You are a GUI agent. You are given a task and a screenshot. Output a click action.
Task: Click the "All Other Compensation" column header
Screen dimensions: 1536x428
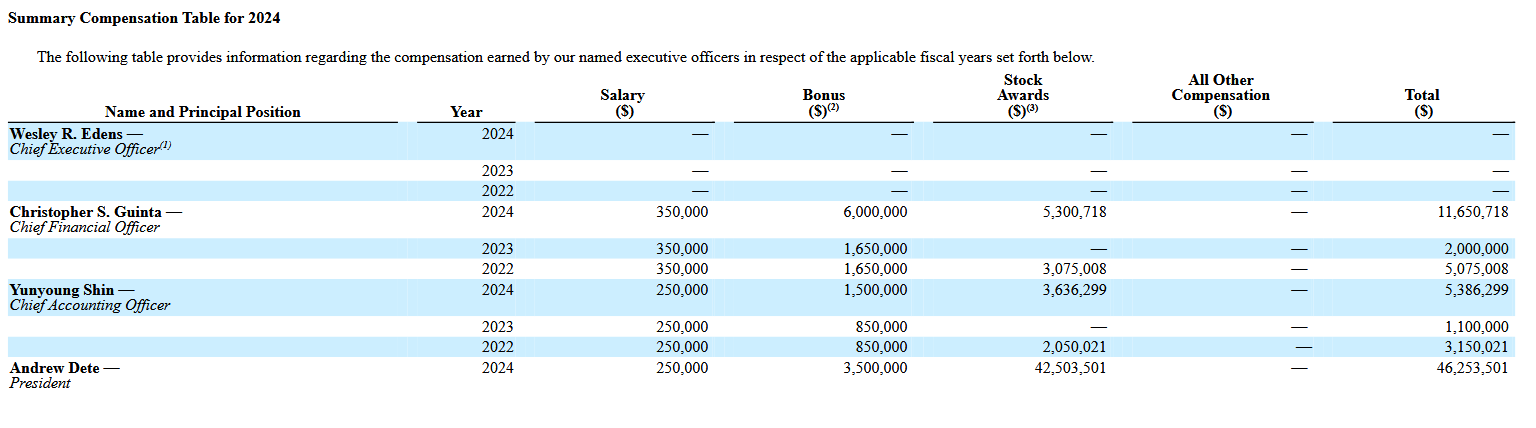pyautogui.click(x=1220, y=95)
